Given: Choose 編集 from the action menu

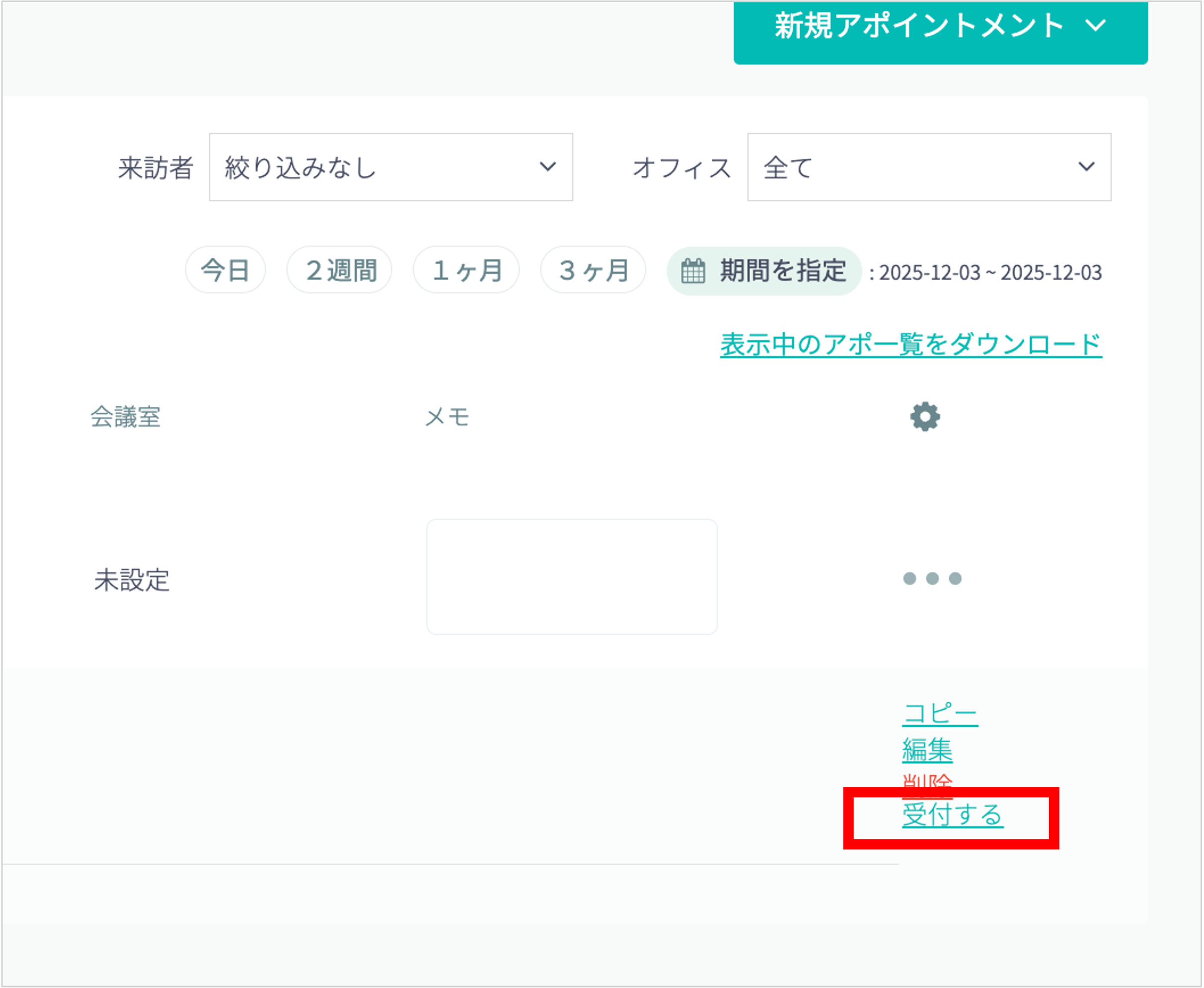Looking at the screenshot, I should coord(927,750).
